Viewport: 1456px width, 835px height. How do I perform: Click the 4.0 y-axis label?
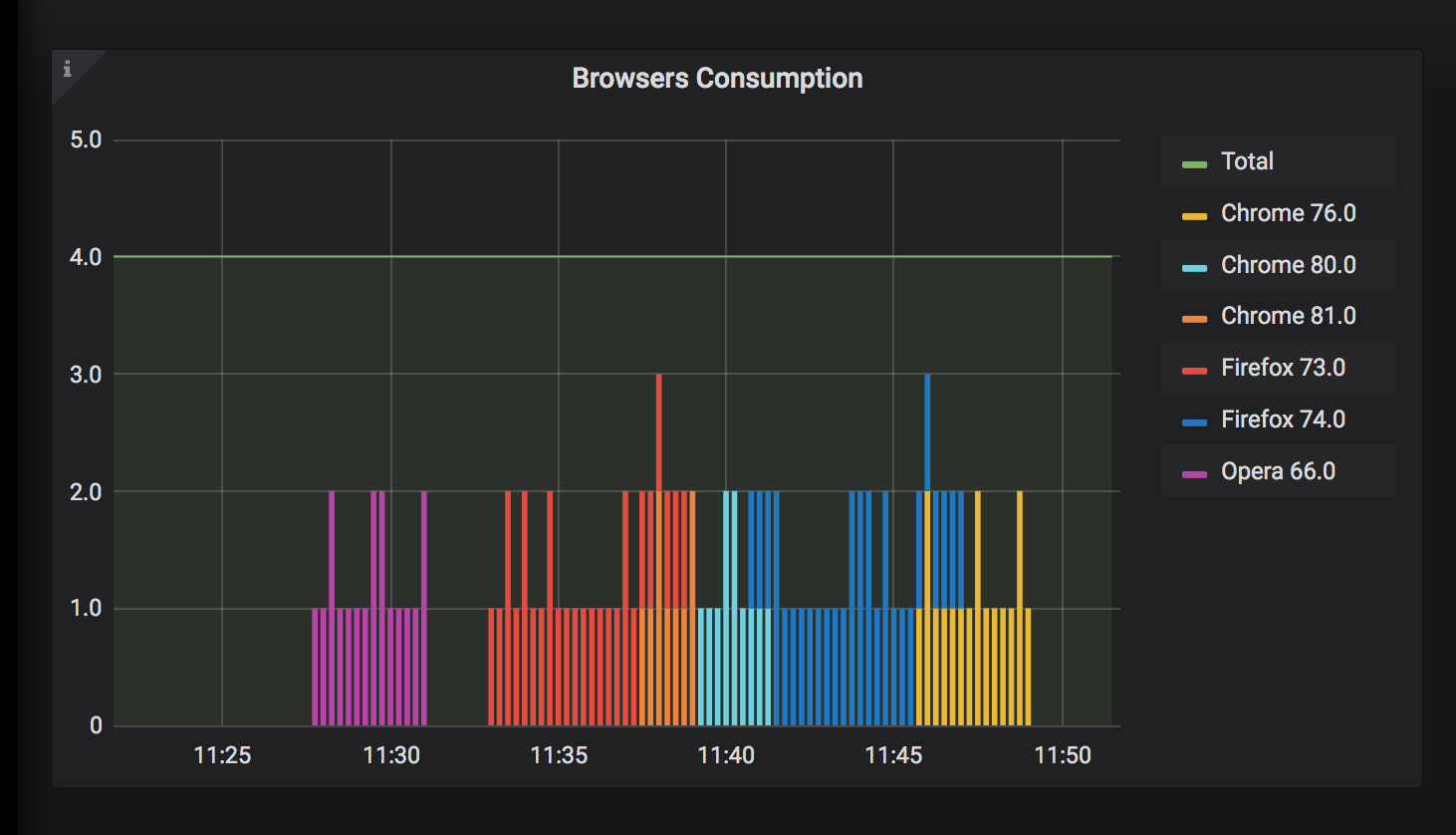click(86, 257)
